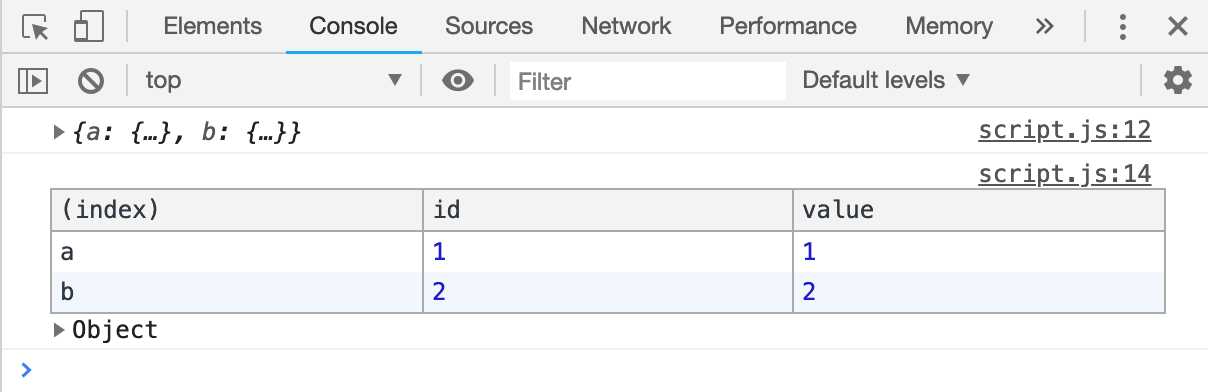
Task: Toggle the device toolbar icon
Action: click(89, 27)
